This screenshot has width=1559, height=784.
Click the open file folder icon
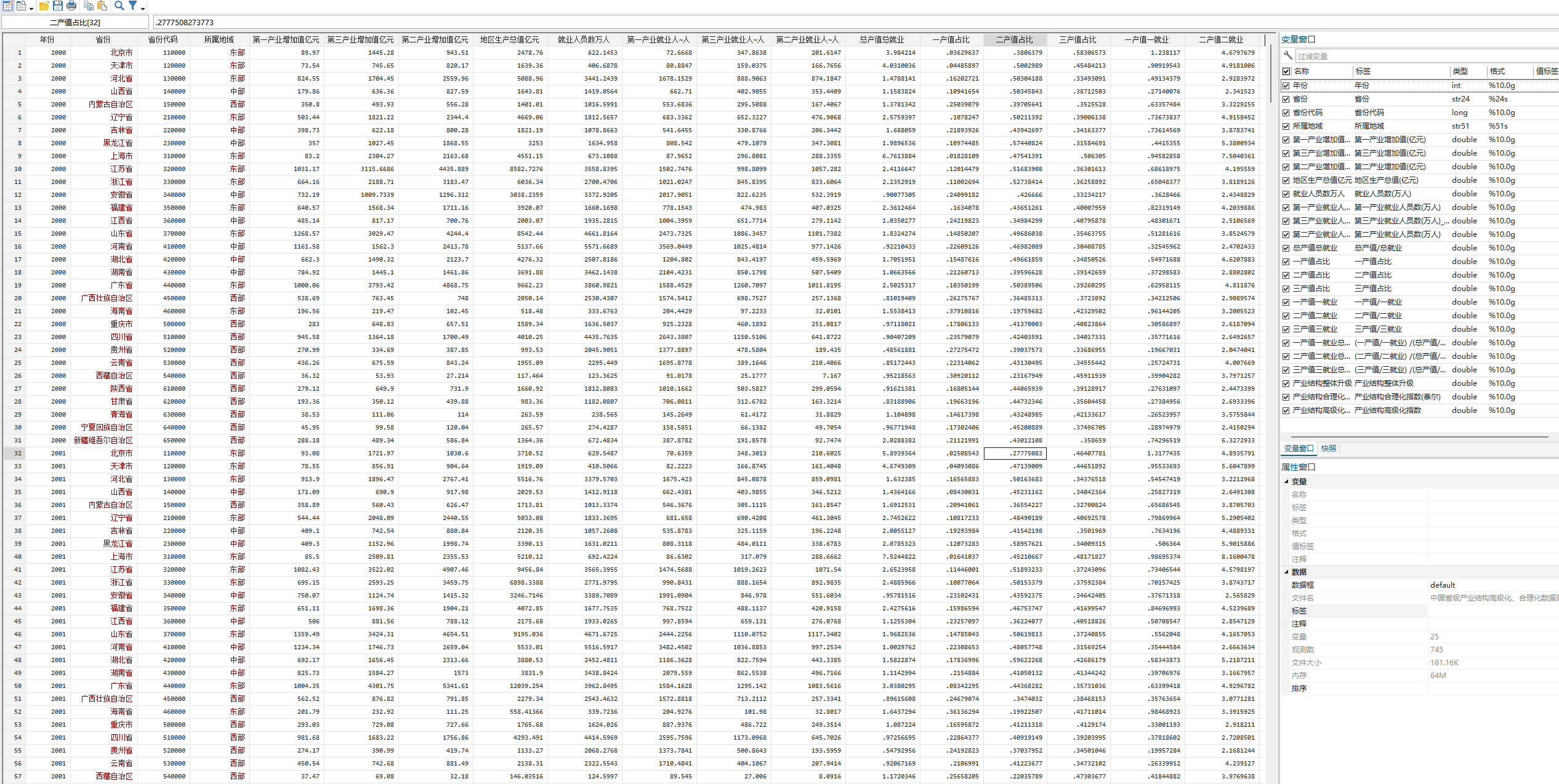(x=44, y=6)
